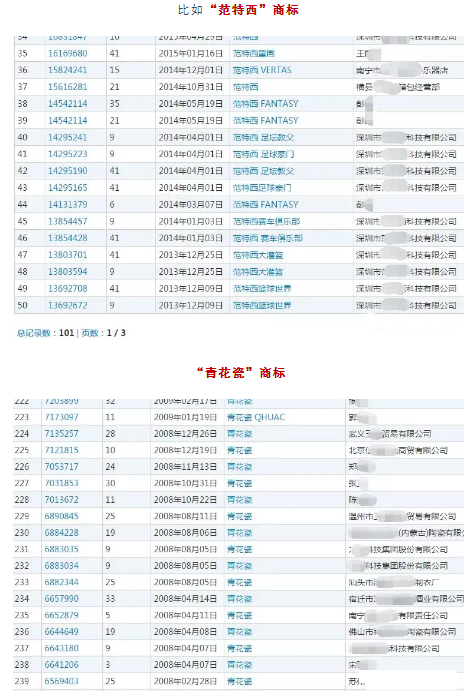This screenshot has height=691, width=476.
Task: Open registration number 6884228
Action: pyautogui.click(x=61, y=532)
